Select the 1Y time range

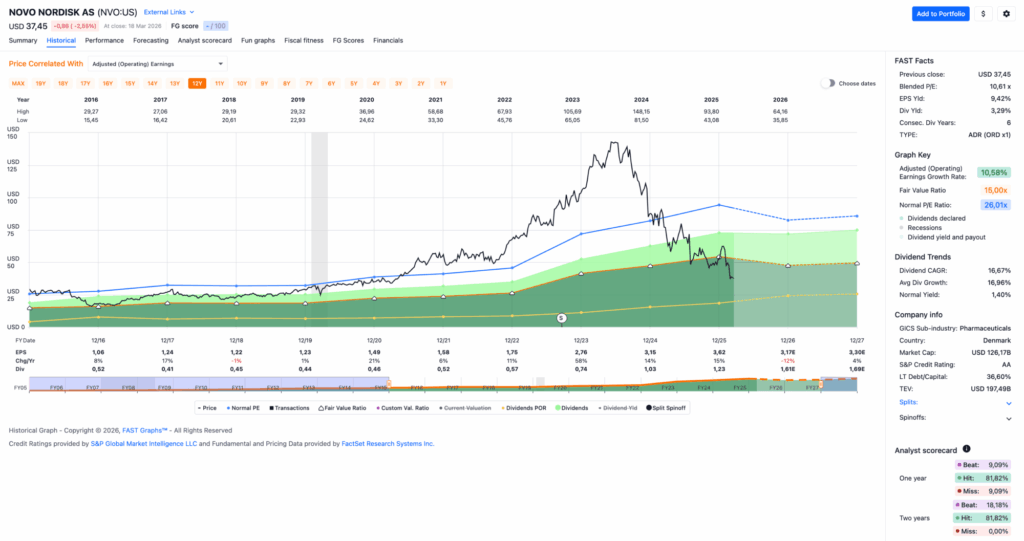point(443,84)
